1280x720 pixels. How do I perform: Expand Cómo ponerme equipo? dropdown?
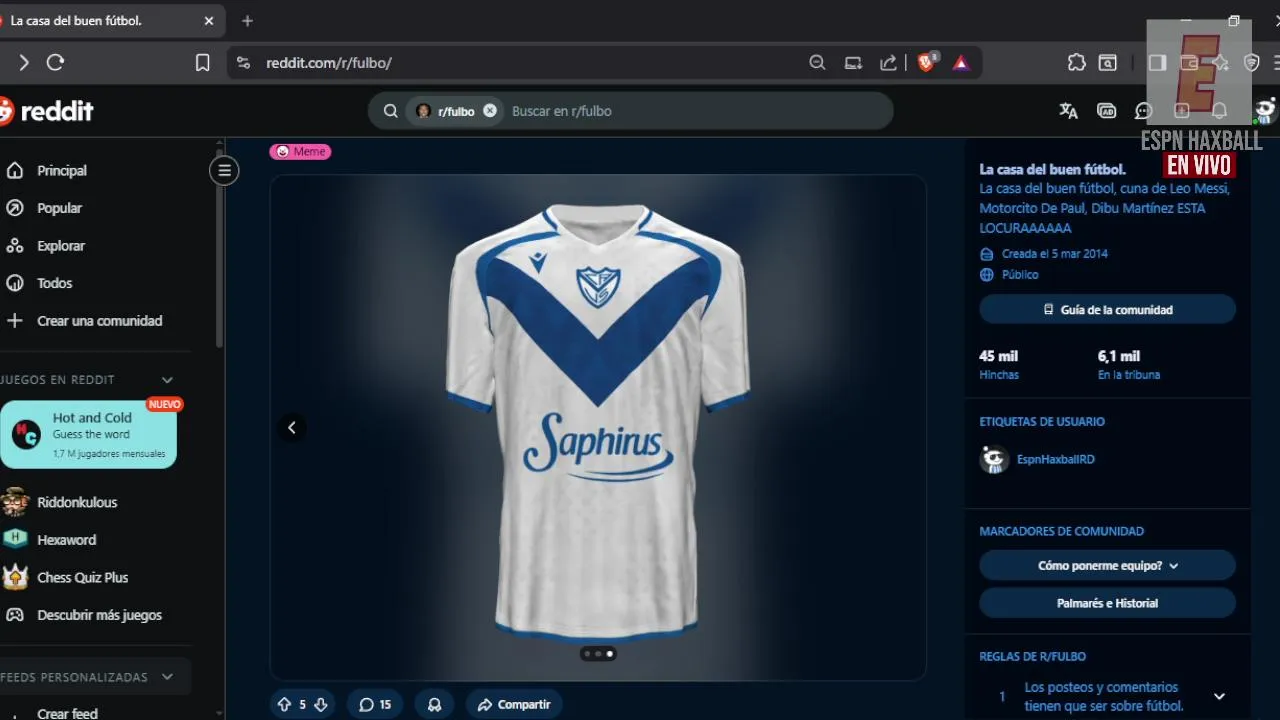point(1107,566)
